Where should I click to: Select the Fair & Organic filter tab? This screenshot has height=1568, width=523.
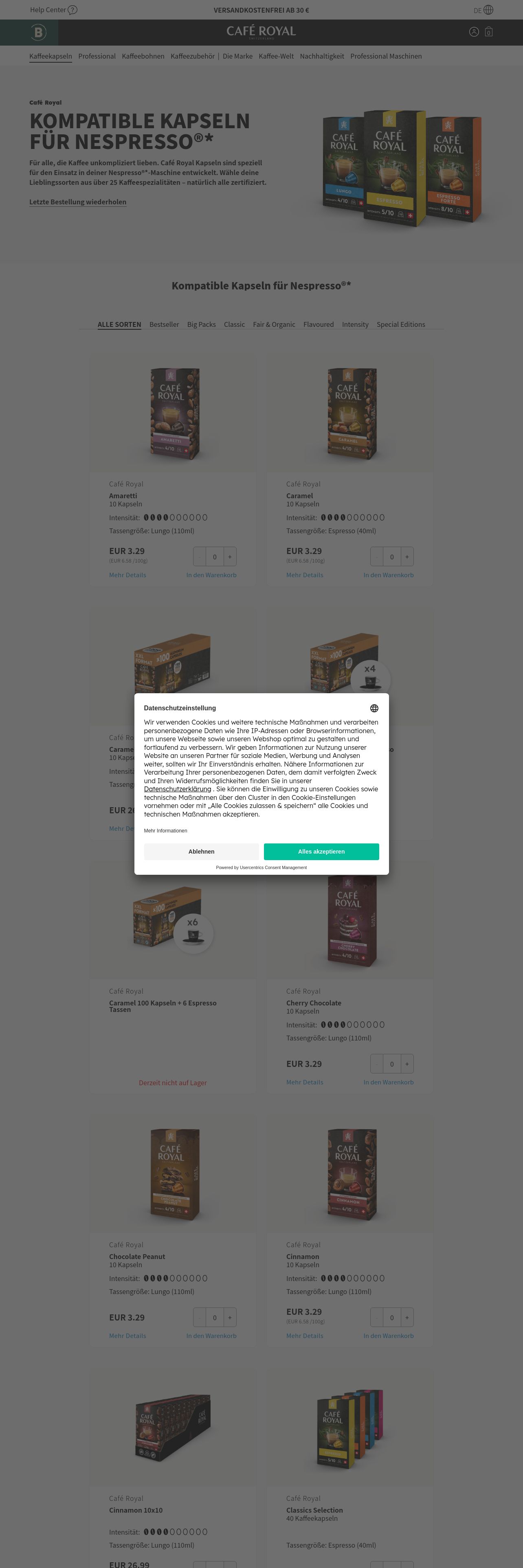tap(274, 324)
